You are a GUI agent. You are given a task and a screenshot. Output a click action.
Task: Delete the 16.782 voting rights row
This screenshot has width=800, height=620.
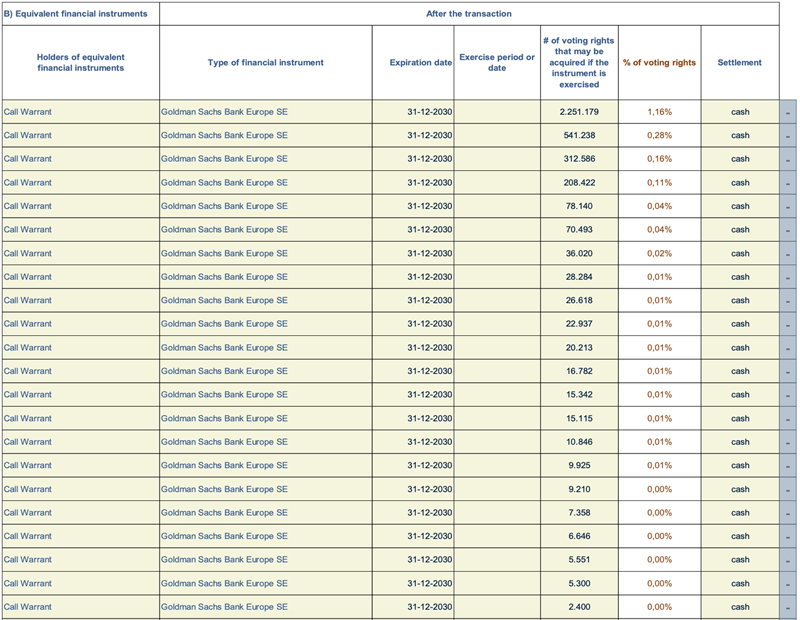[788, 371]
